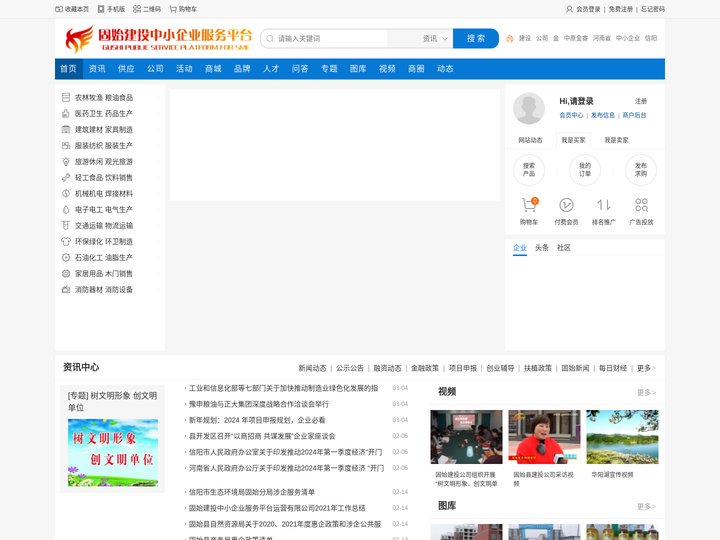Open the 树文明形象 创文明单位 banner image
Screen dimensions: 720x540
pos(113,453)
